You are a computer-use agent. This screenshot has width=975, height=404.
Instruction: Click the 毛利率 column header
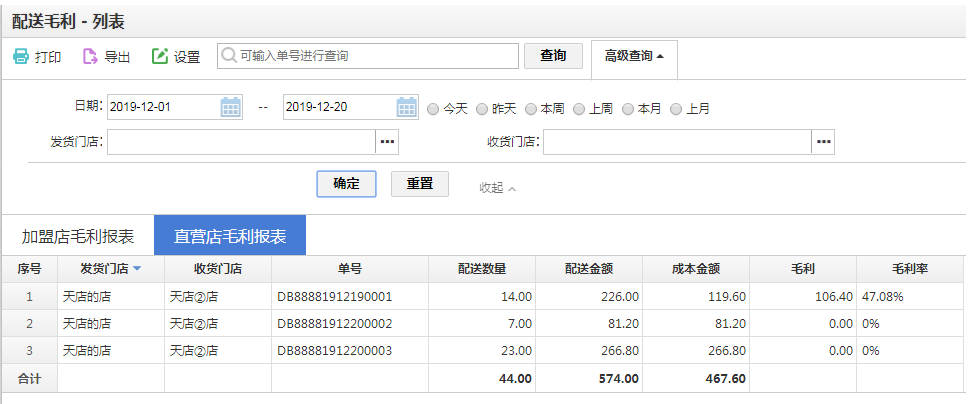(910, 269)
